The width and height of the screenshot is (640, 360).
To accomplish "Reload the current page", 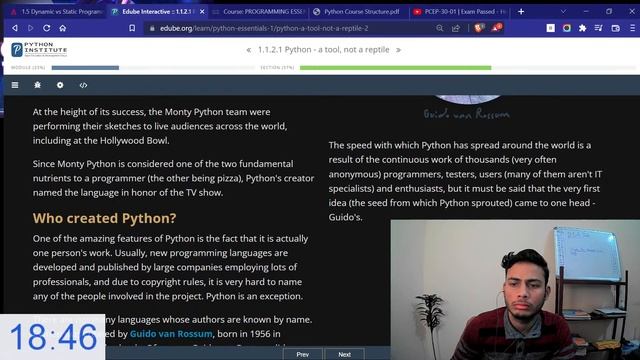I will pyautogui.click(x=47, y=28).
